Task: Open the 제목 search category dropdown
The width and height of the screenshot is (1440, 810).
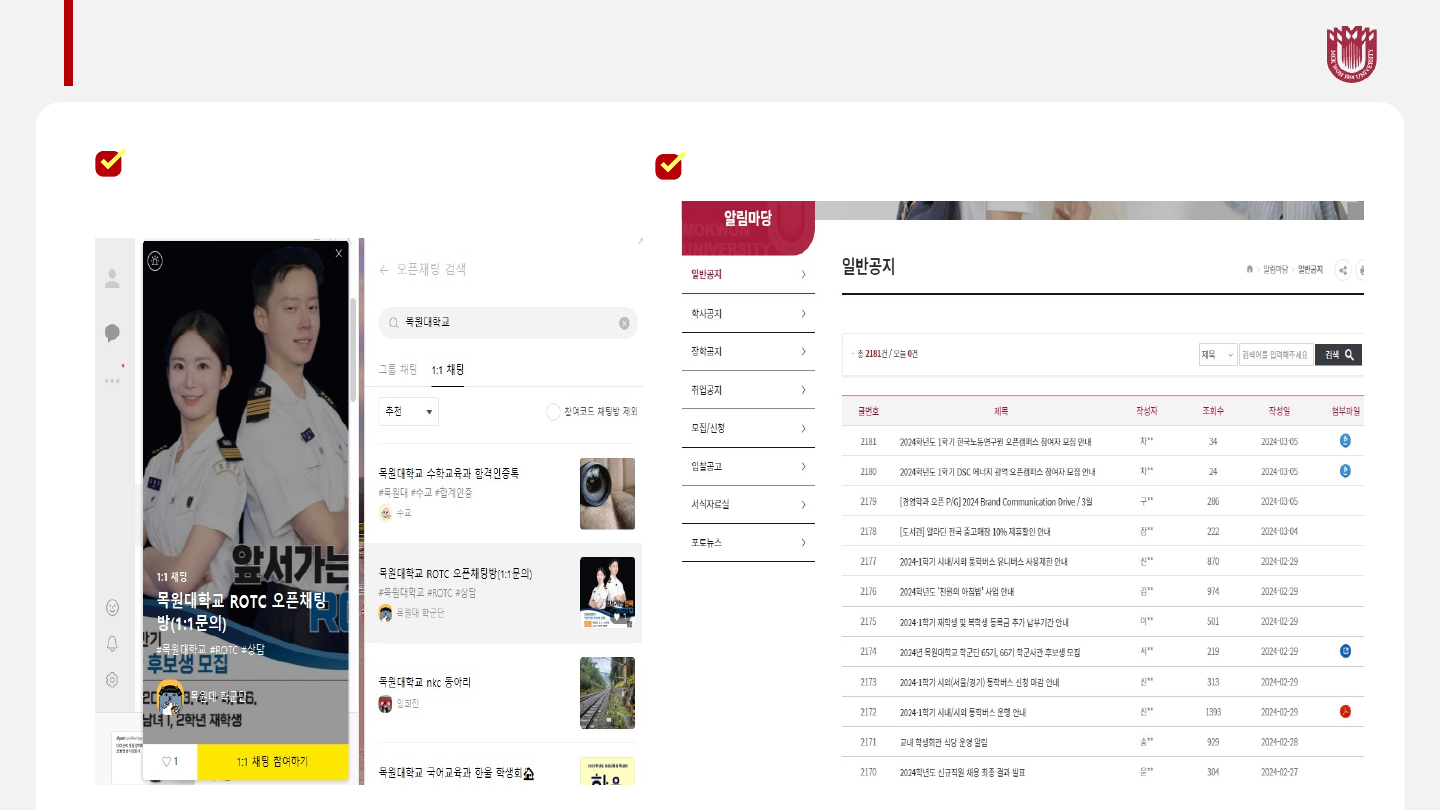Action: (1218, 355)
